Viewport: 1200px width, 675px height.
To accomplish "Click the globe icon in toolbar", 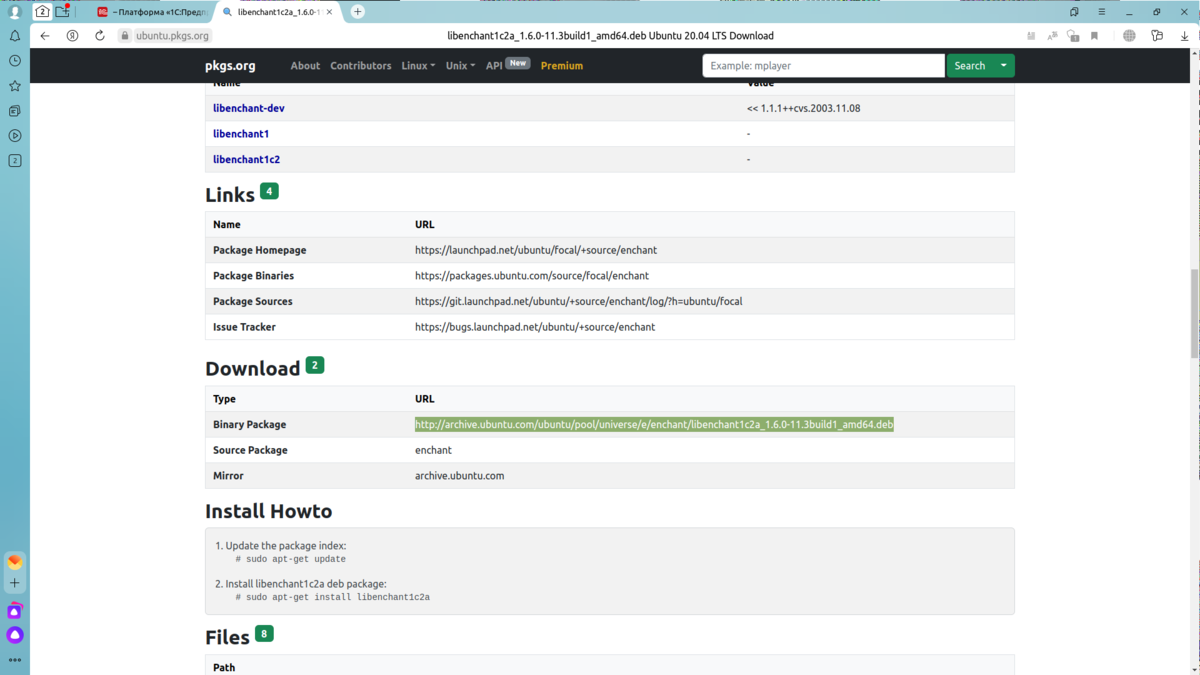I will point(1129,36).
